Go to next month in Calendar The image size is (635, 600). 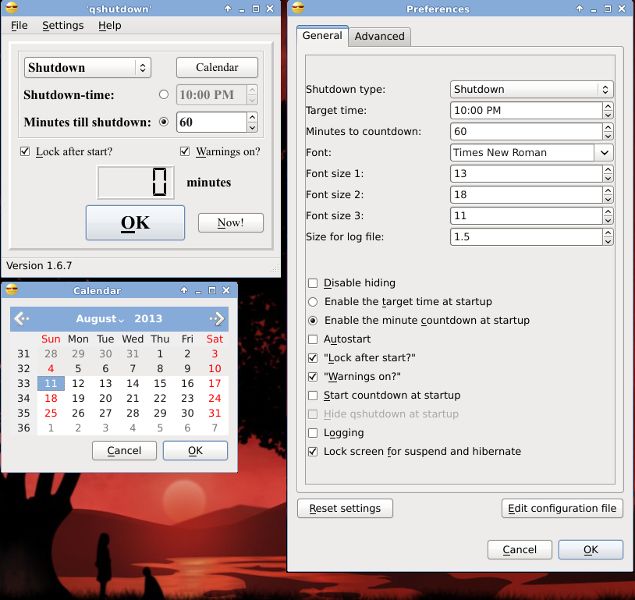tap(217, 319)
